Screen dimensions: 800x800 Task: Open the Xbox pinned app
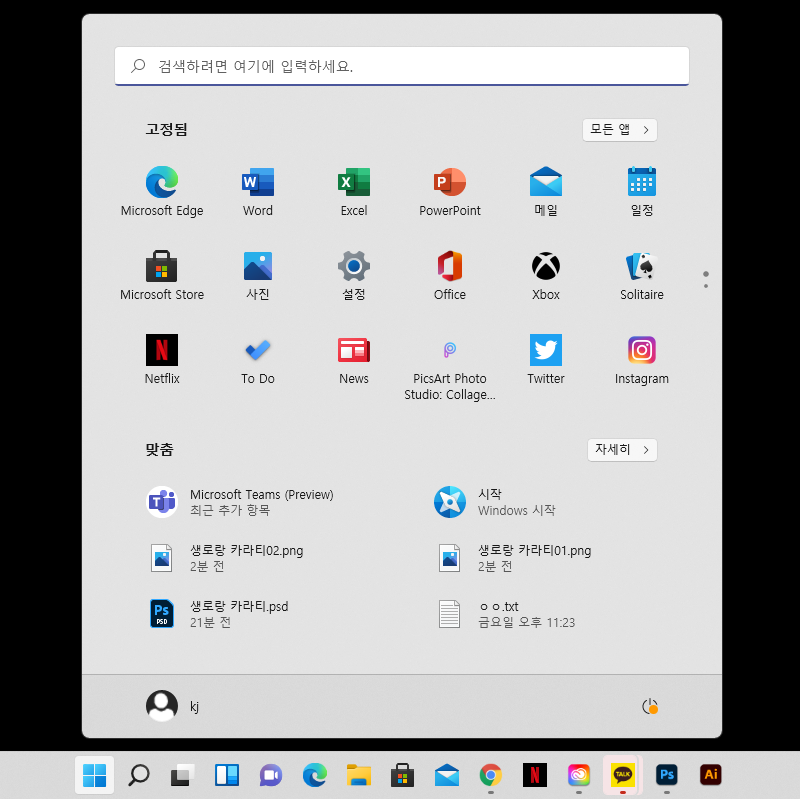coord(545,276)
